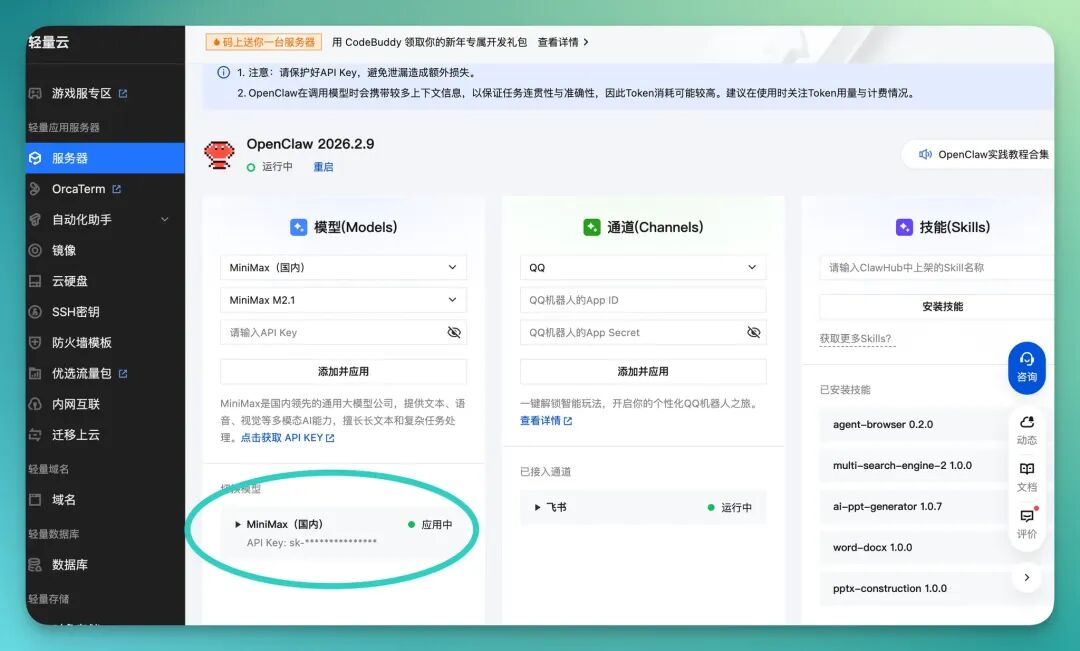This screenshot has width=1080, height=651.
Task: Click the 云硬盘 disk icon
Action: pos(35,281)
